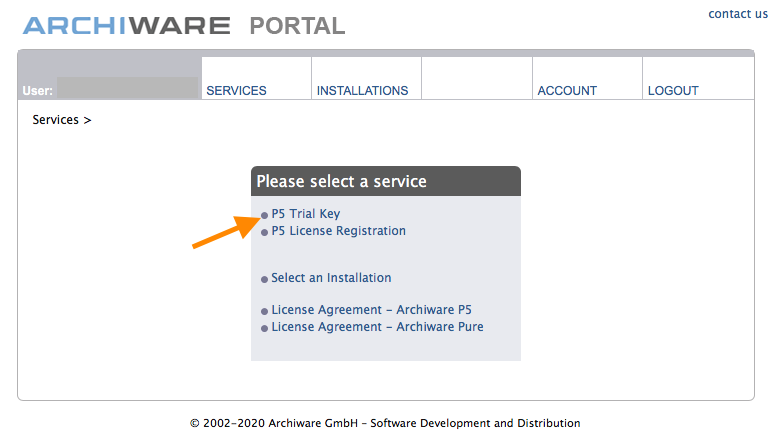Click LOGOUT in the navigation bar
The width and height of the screenshot is (775, 443).
click(673, 90)
